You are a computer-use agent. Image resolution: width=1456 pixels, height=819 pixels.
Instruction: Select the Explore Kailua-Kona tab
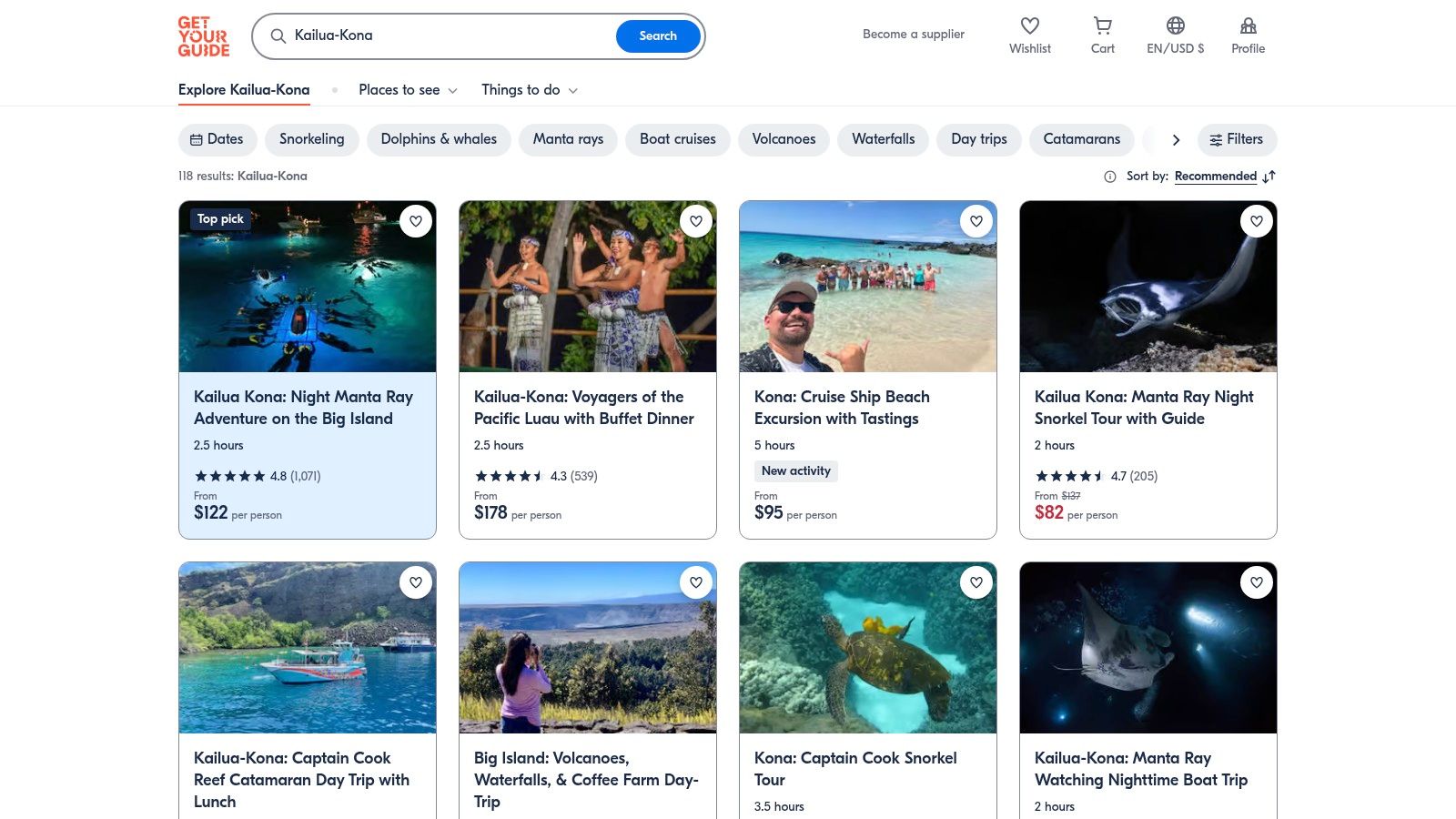coord(244,90)
